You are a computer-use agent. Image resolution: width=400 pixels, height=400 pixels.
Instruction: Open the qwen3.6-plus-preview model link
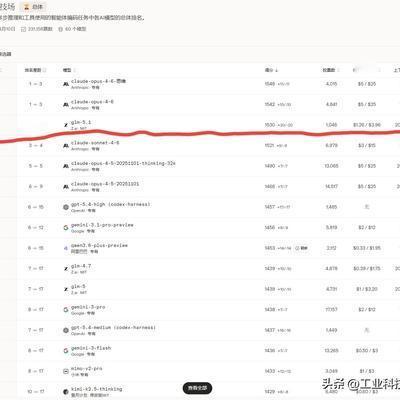tap(99, 245)
